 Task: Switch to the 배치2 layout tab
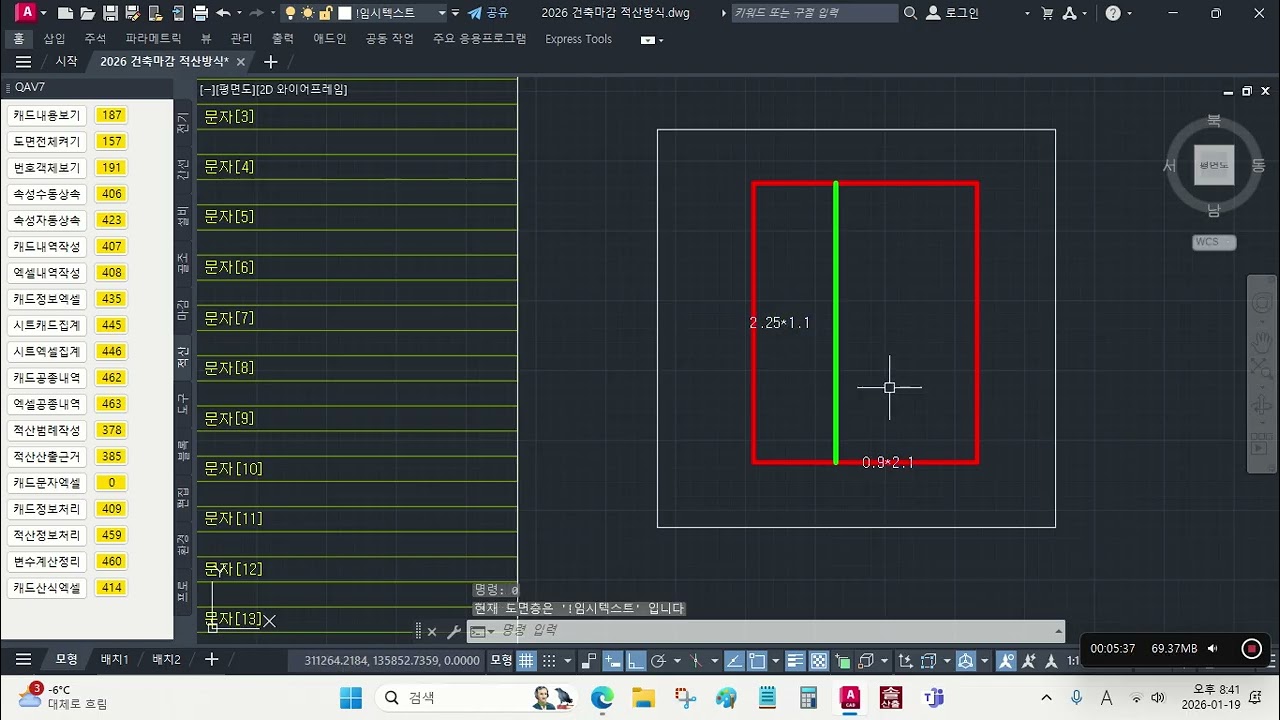166,660
